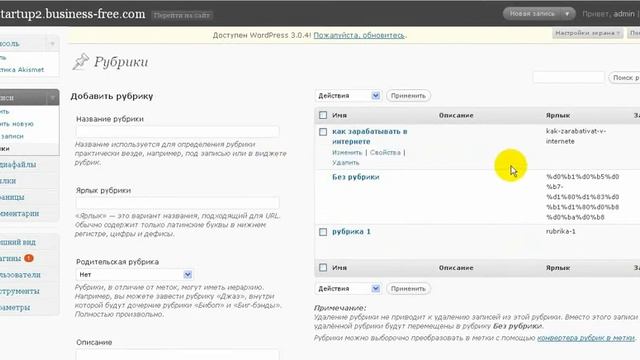Select the 'Добавить новую' posts submenu item
The height and width of the screenshot is (360, 640).
click(17, 124)
